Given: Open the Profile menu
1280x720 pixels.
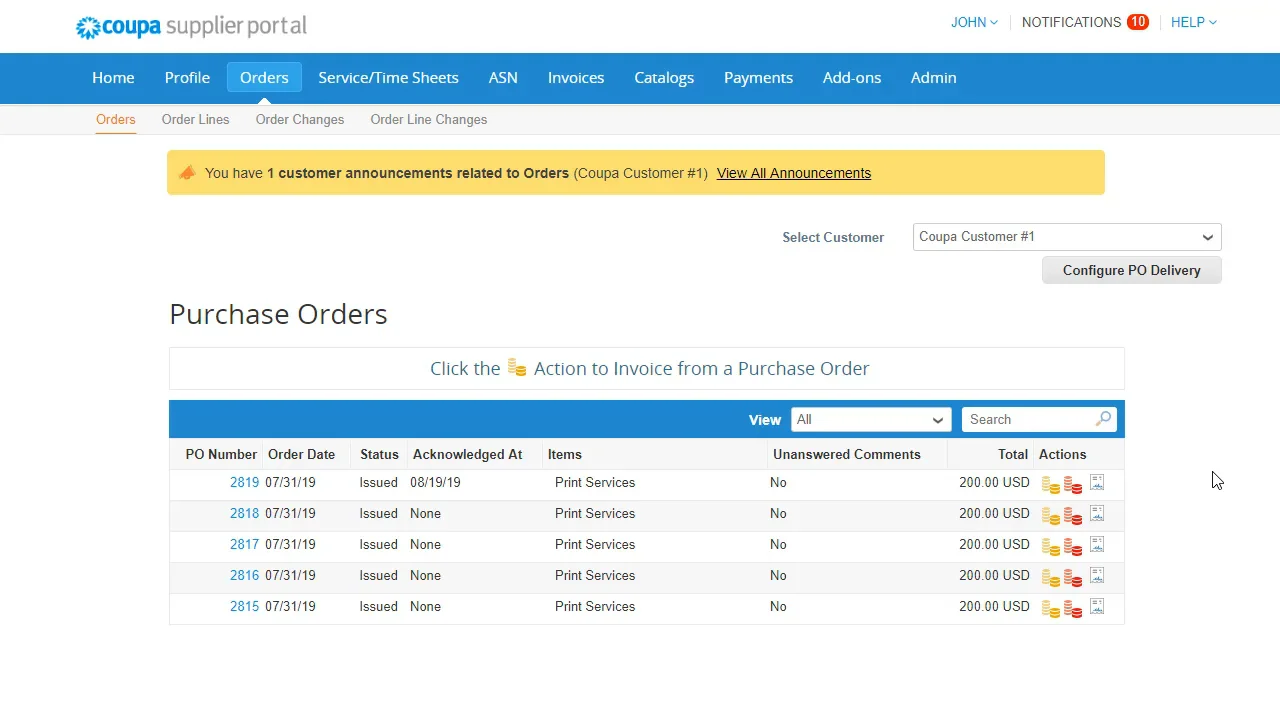Looking at the screenshot, I should pos(187,78).
